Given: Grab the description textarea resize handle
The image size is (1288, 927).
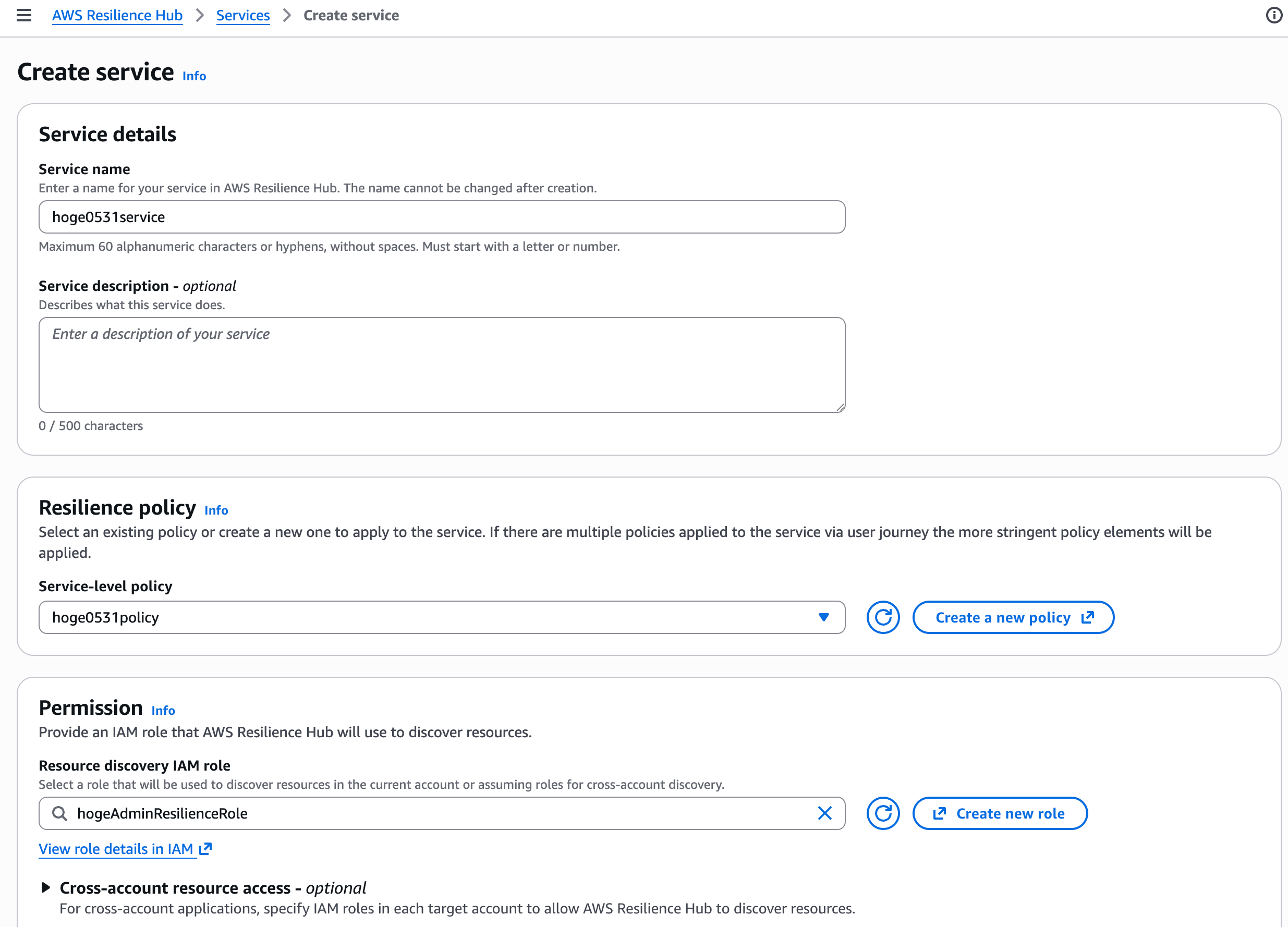Looking at the screenshot, I should tap(840, 407).
